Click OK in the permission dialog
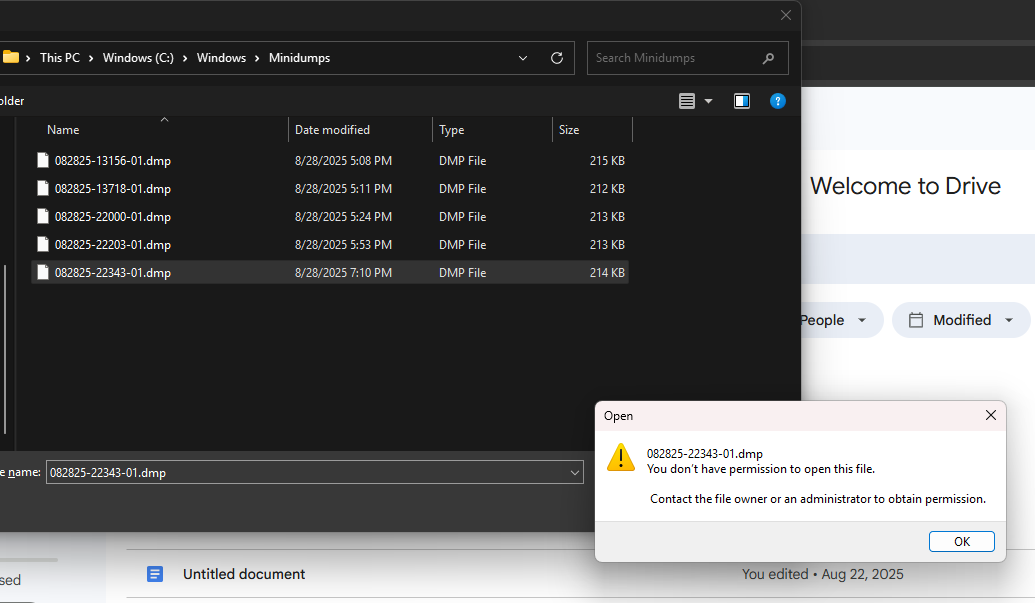 click(961, 542)
